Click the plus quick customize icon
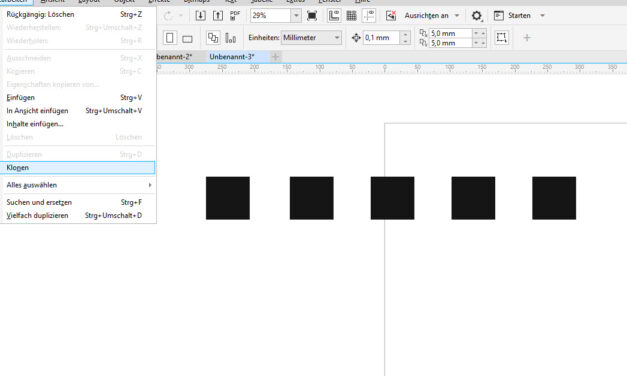627x376 pixels. [527, 38]
